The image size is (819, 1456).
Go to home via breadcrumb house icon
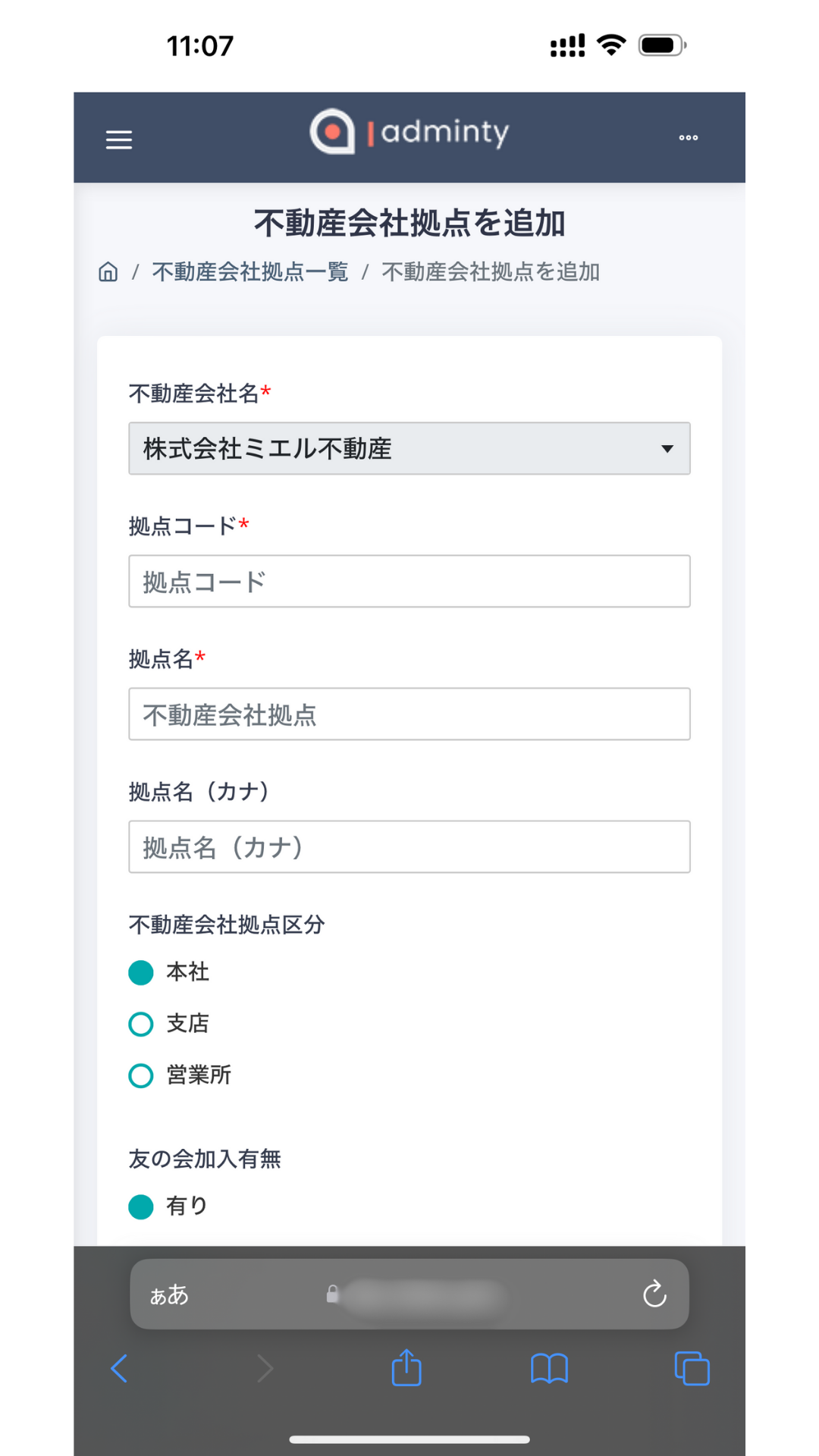click(x=108, y=271)
